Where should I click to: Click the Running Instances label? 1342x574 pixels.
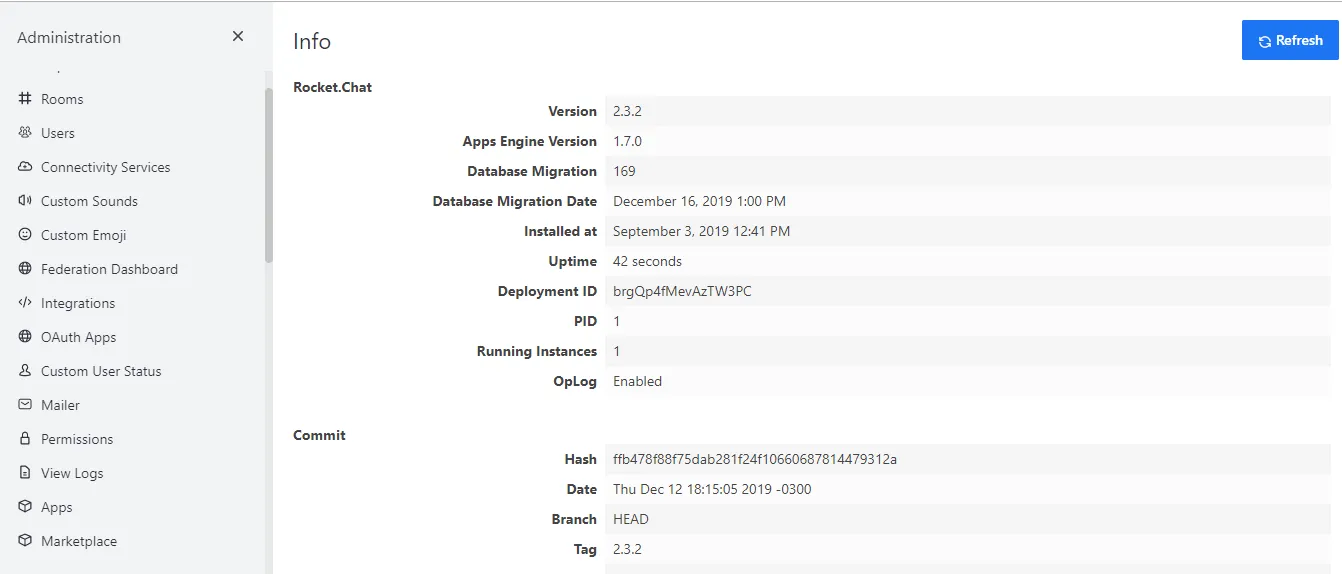(537, 351)
